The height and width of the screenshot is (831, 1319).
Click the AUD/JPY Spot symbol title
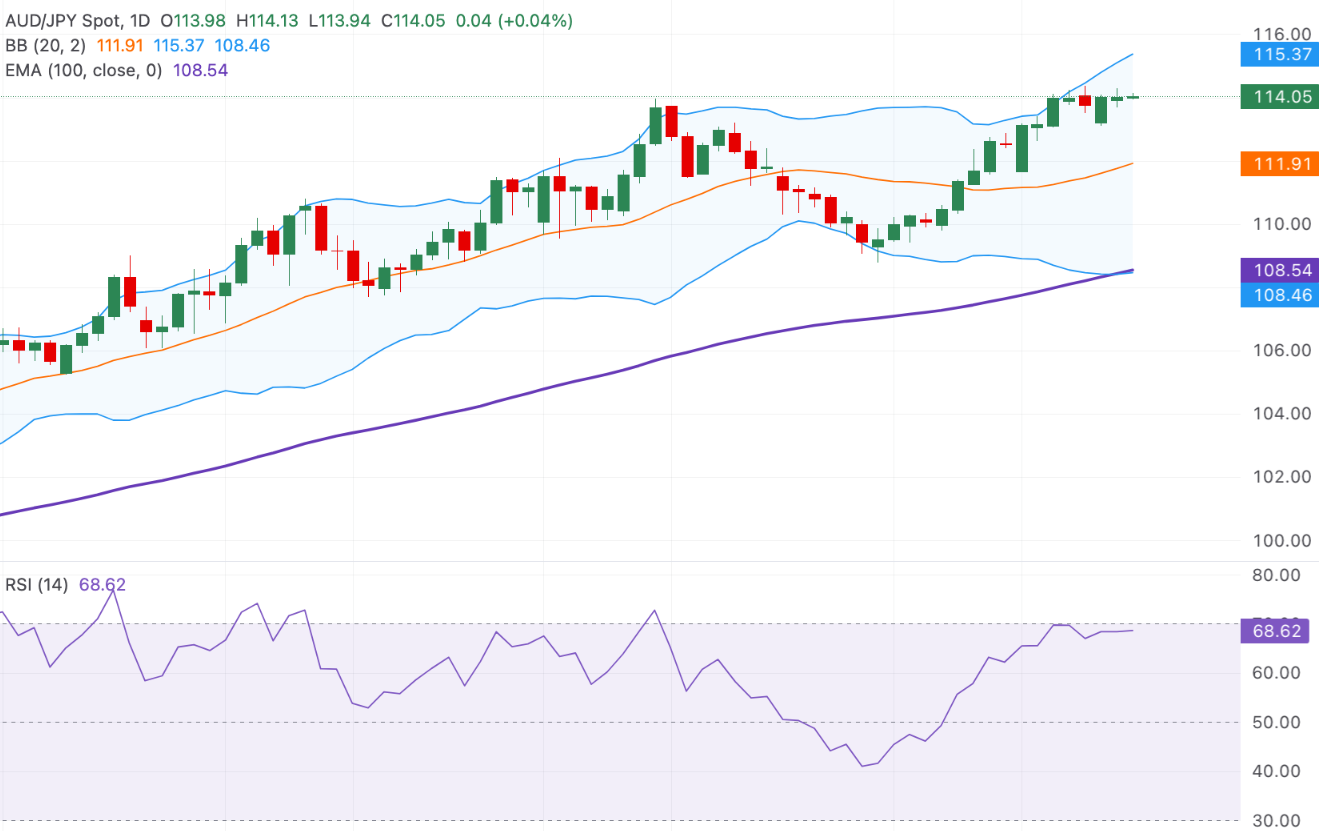point(62,21)
